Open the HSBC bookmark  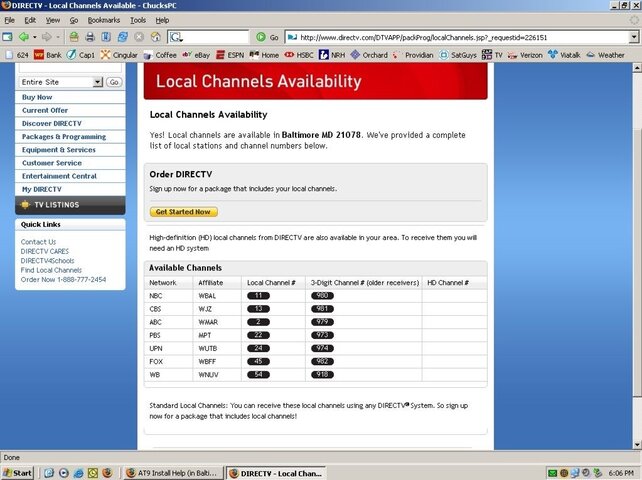pyautogui.click(x=299, y=55)
